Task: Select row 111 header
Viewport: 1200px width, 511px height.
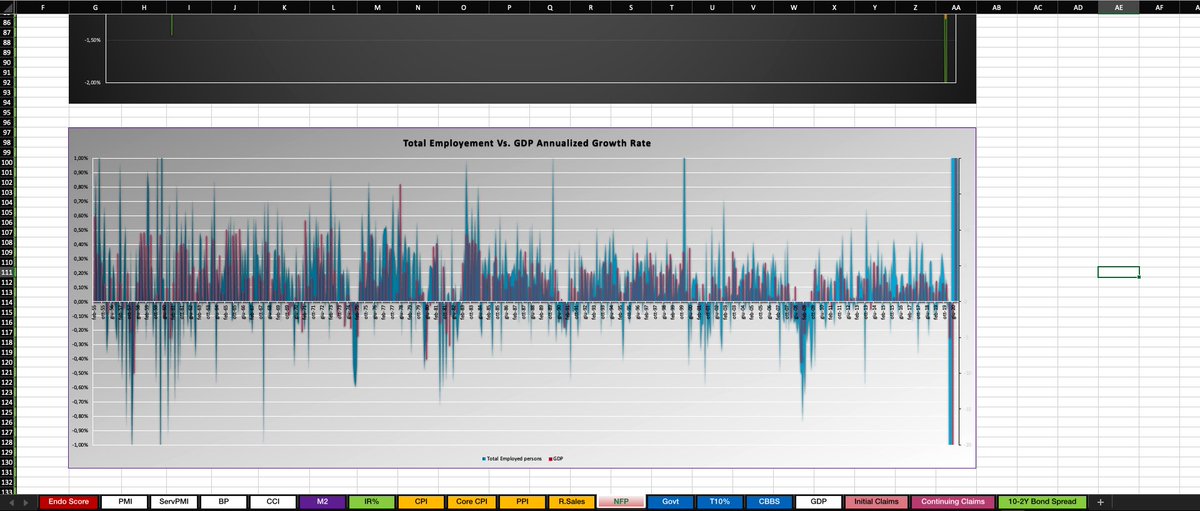Action: (x=7, y=272)
